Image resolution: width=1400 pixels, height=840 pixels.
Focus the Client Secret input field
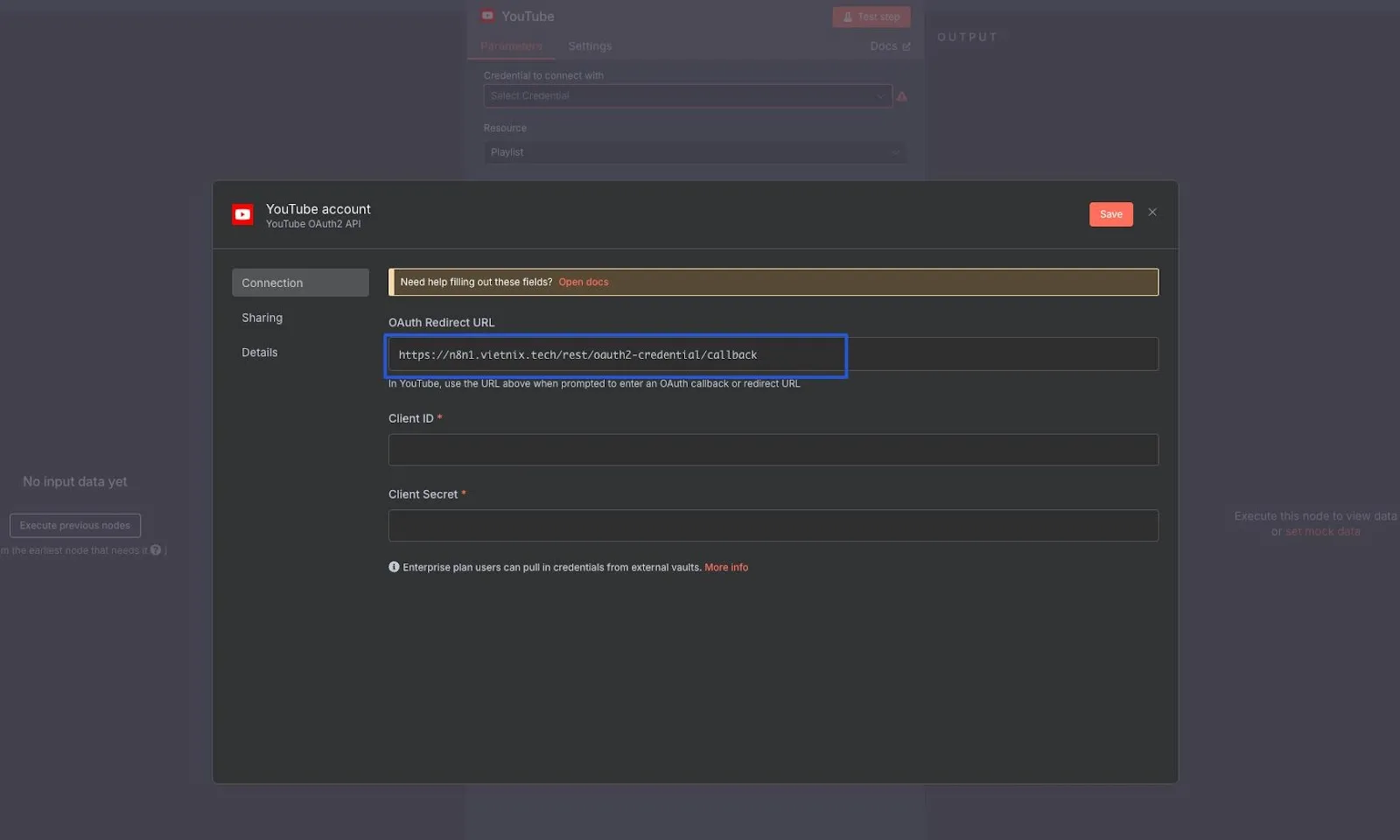[773, 525]
